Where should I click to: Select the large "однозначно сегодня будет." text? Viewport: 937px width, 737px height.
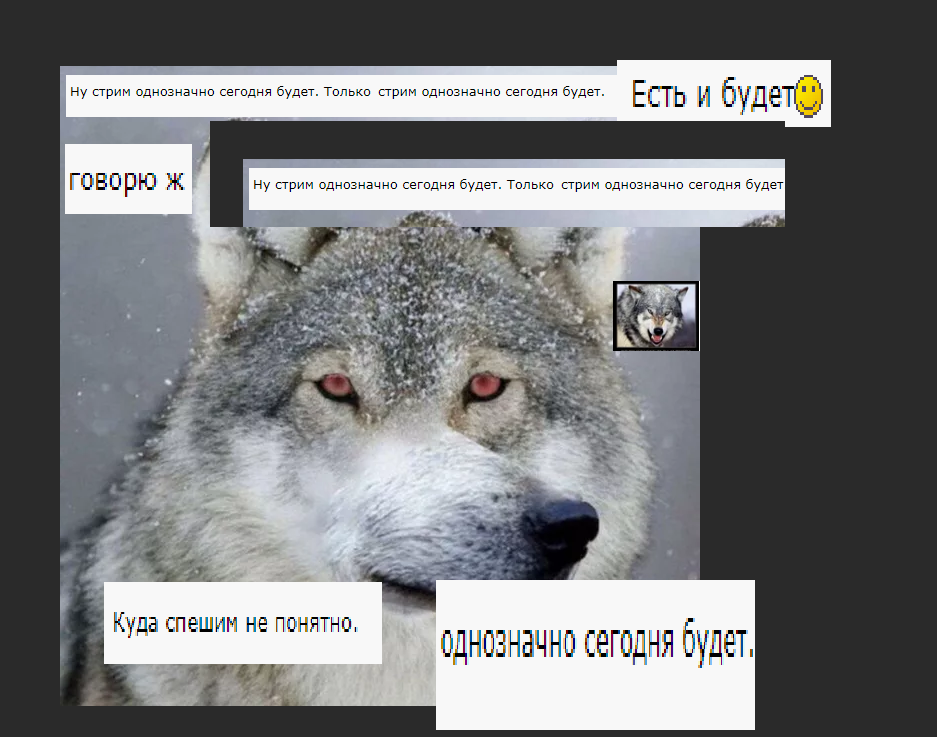tap(597, 642)
